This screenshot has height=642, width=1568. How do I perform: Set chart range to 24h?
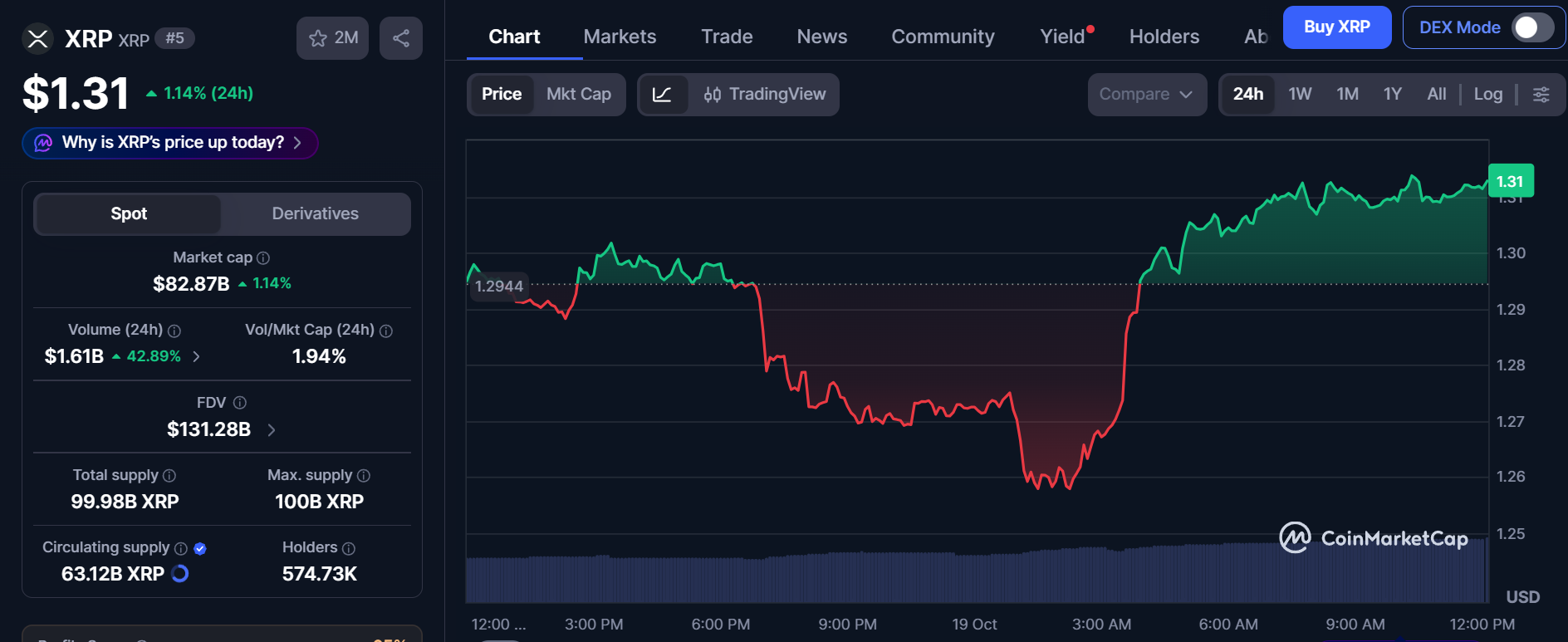click(1248, 95)
